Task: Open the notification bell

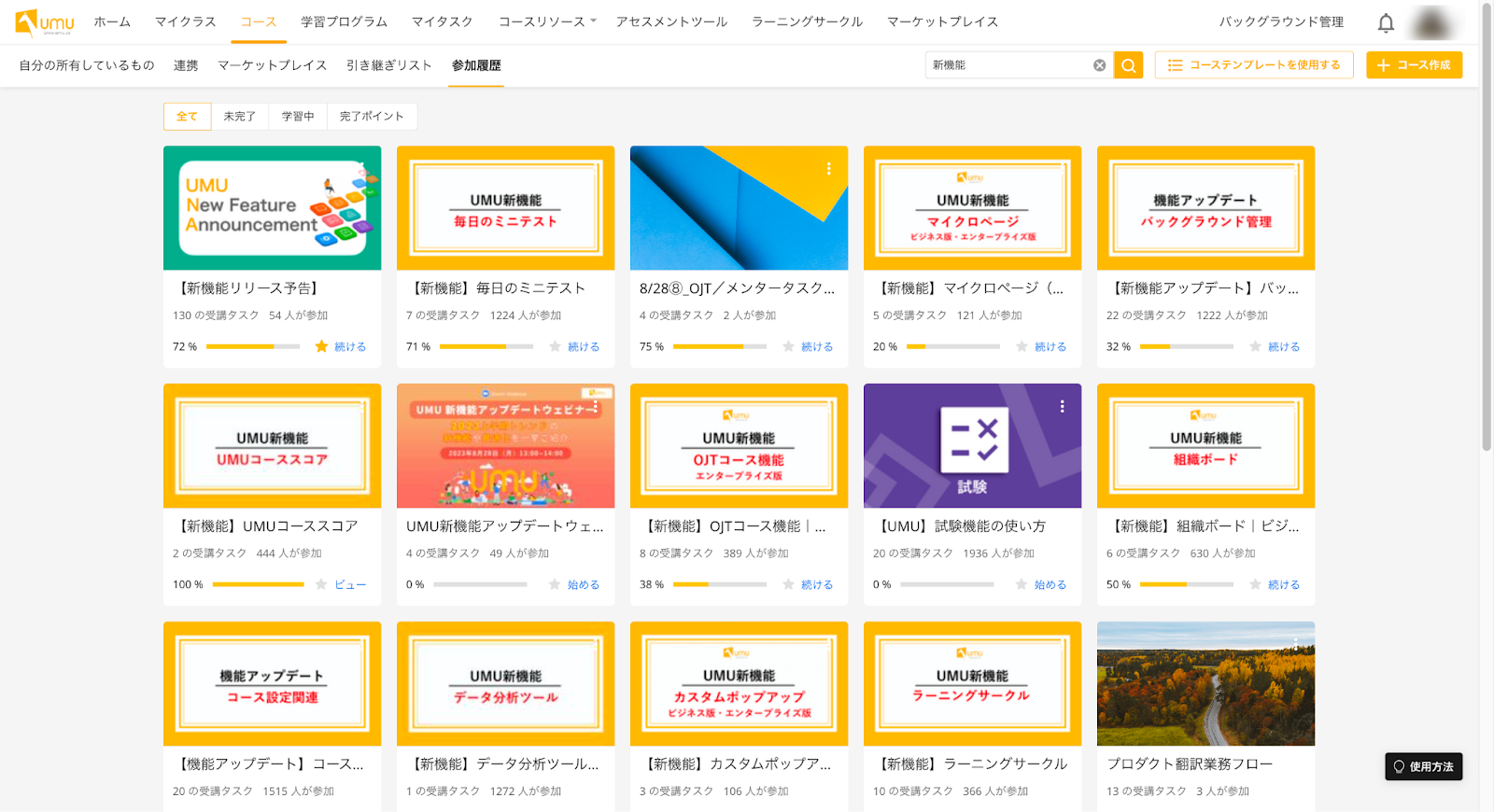Action: point(1386,22)
